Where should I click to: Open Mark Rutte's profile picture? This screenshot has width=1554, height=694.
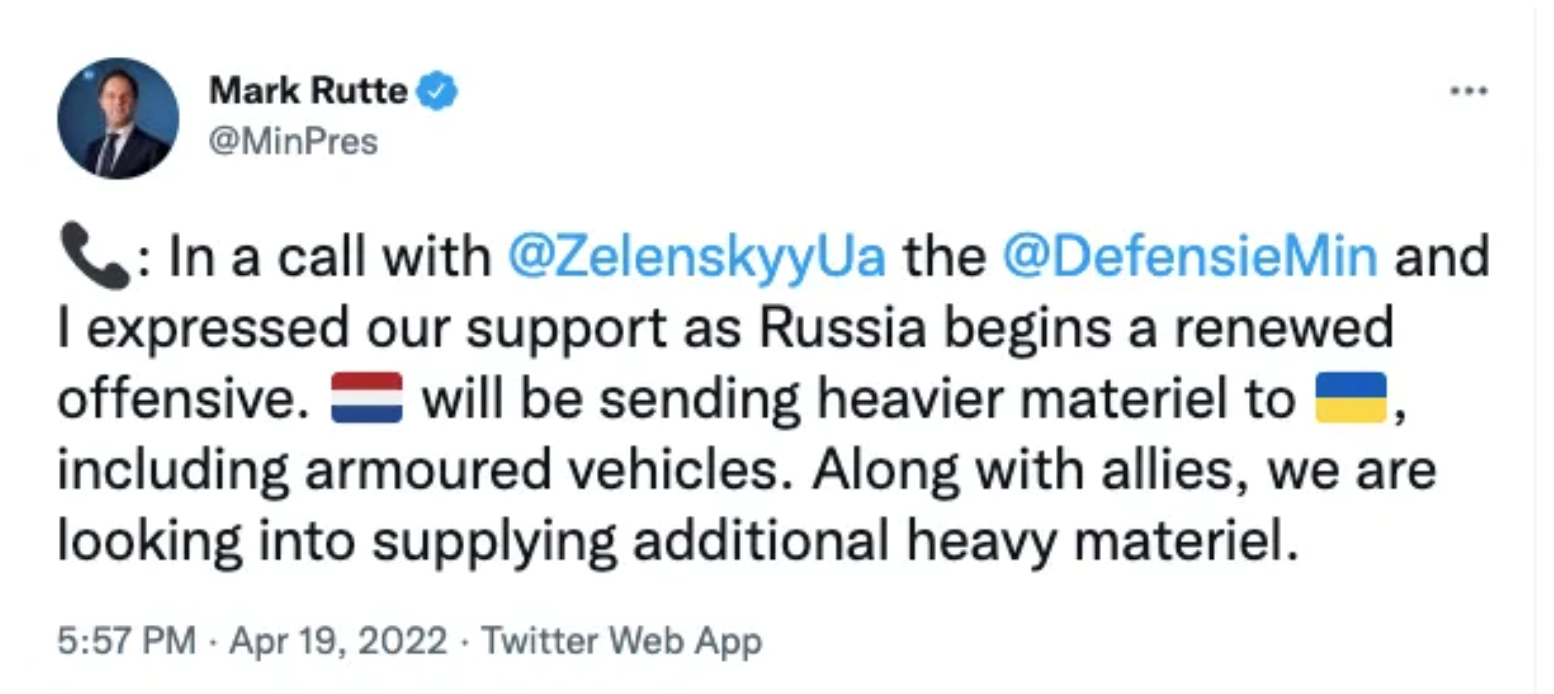(118, 118)
